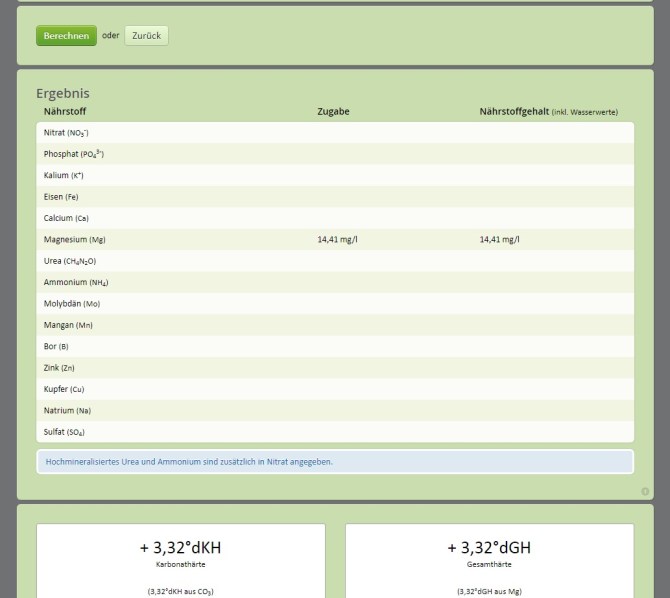Click the green Berechnen button
The image size is (670, 598).
click(x=66, y=36)
